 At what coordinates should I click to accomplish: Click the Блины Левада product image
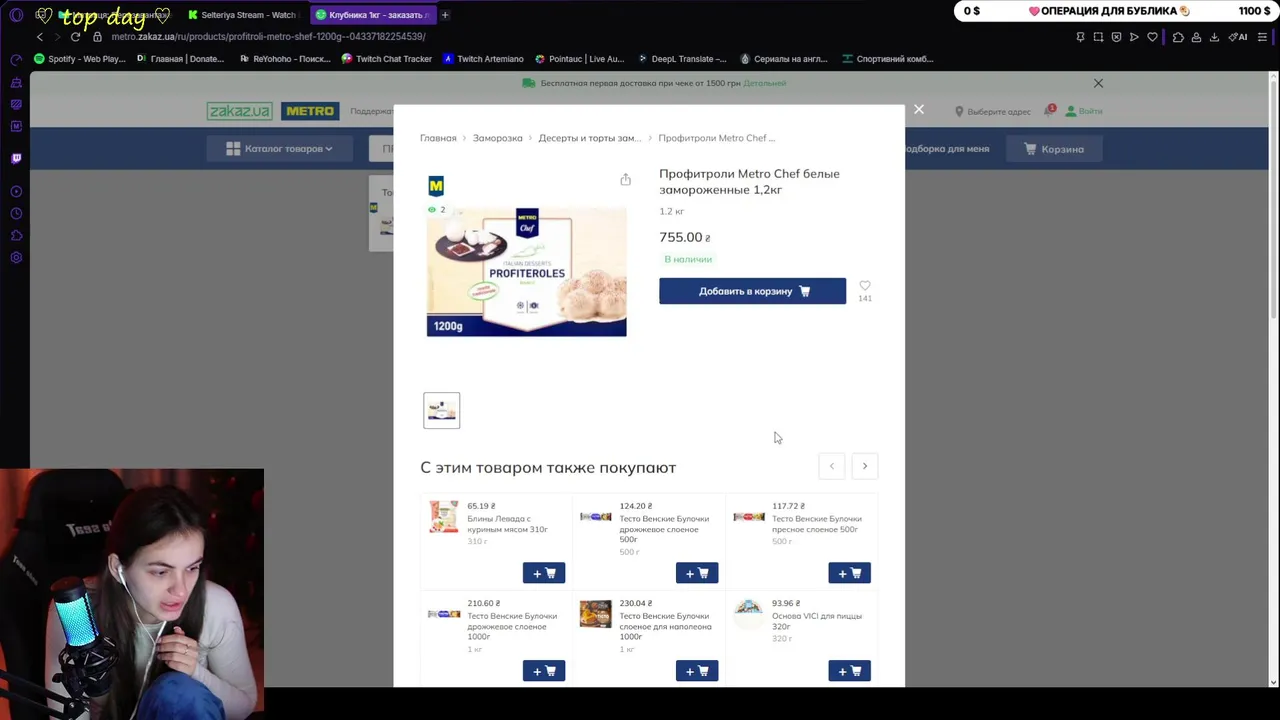444,517
